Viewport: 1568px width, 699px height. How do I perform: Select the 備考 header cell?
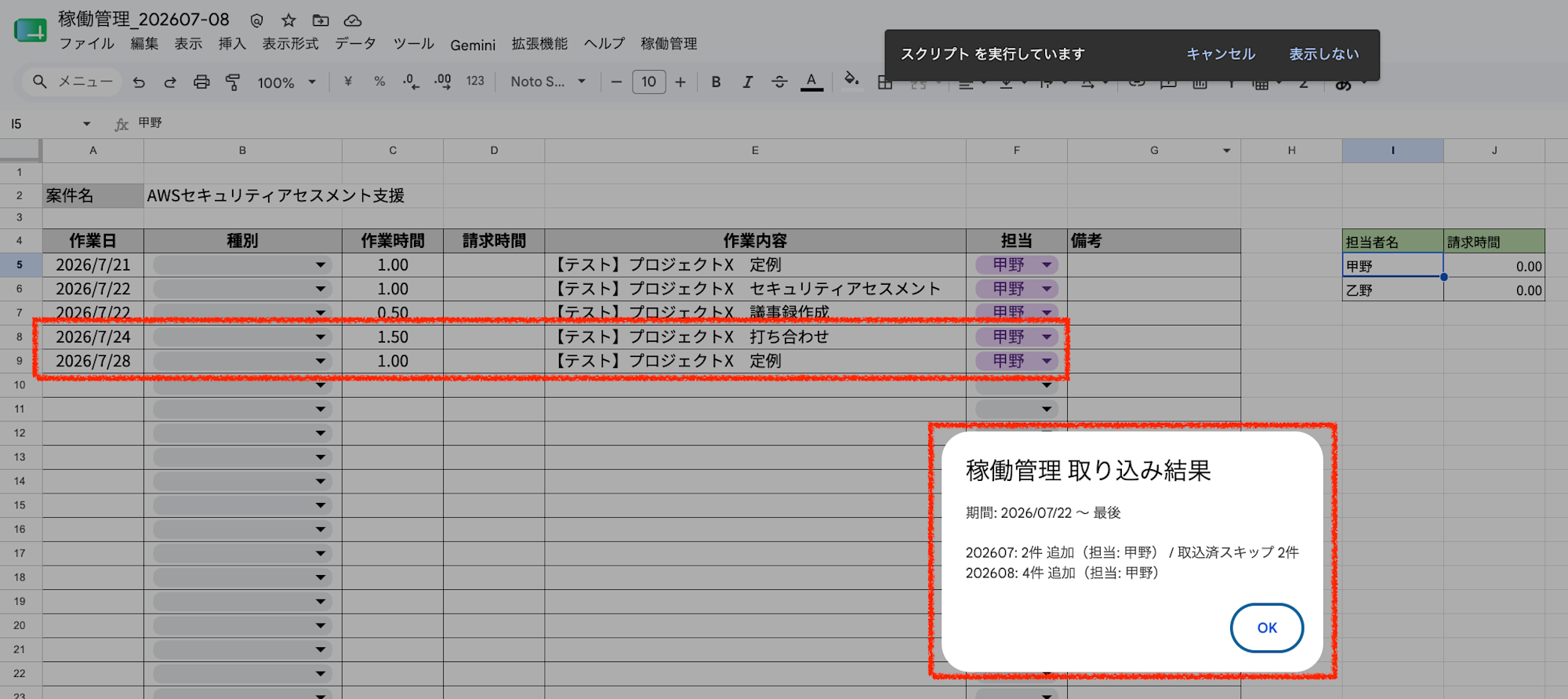coord(1154,241)
